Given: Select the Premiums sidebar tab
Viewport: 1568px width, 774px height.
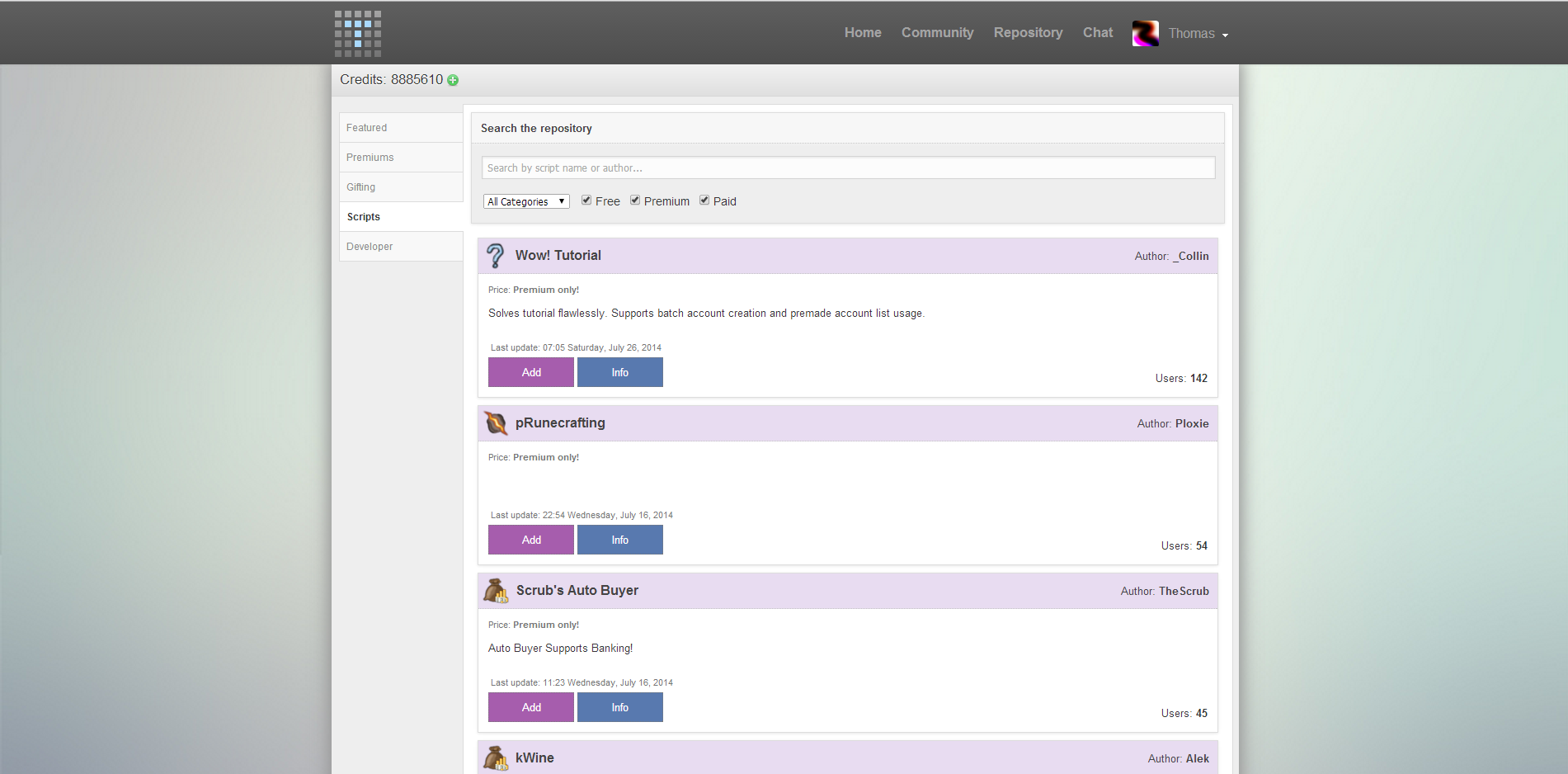Looking at the screenshot, I should [x=401, y=158].
